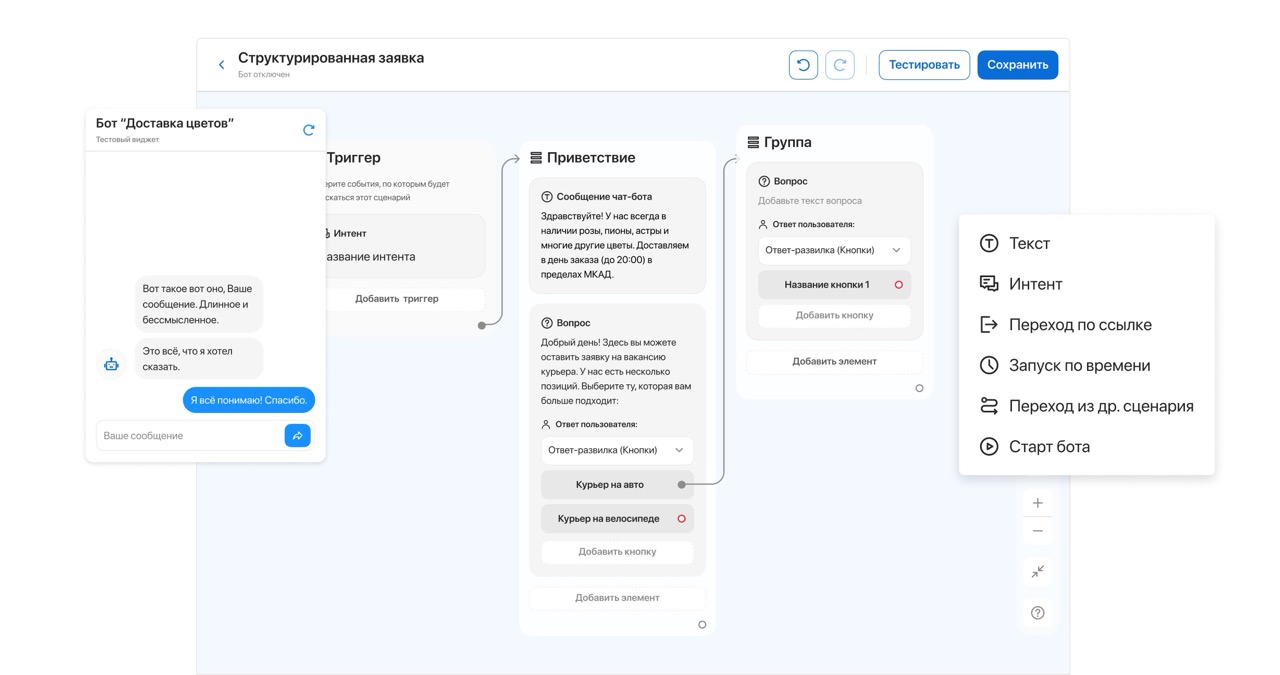Click red connector on Название кнопки 1
This screenshot has width=1280, height=675.
point(898,285)
